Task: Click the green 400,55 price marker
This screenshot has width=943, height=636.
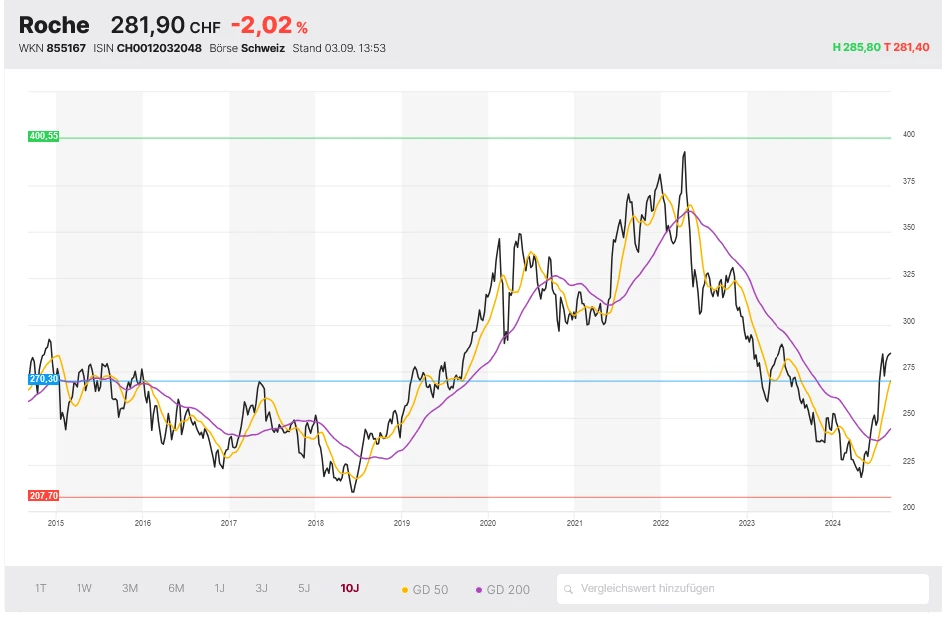Action: pos(44,136)
